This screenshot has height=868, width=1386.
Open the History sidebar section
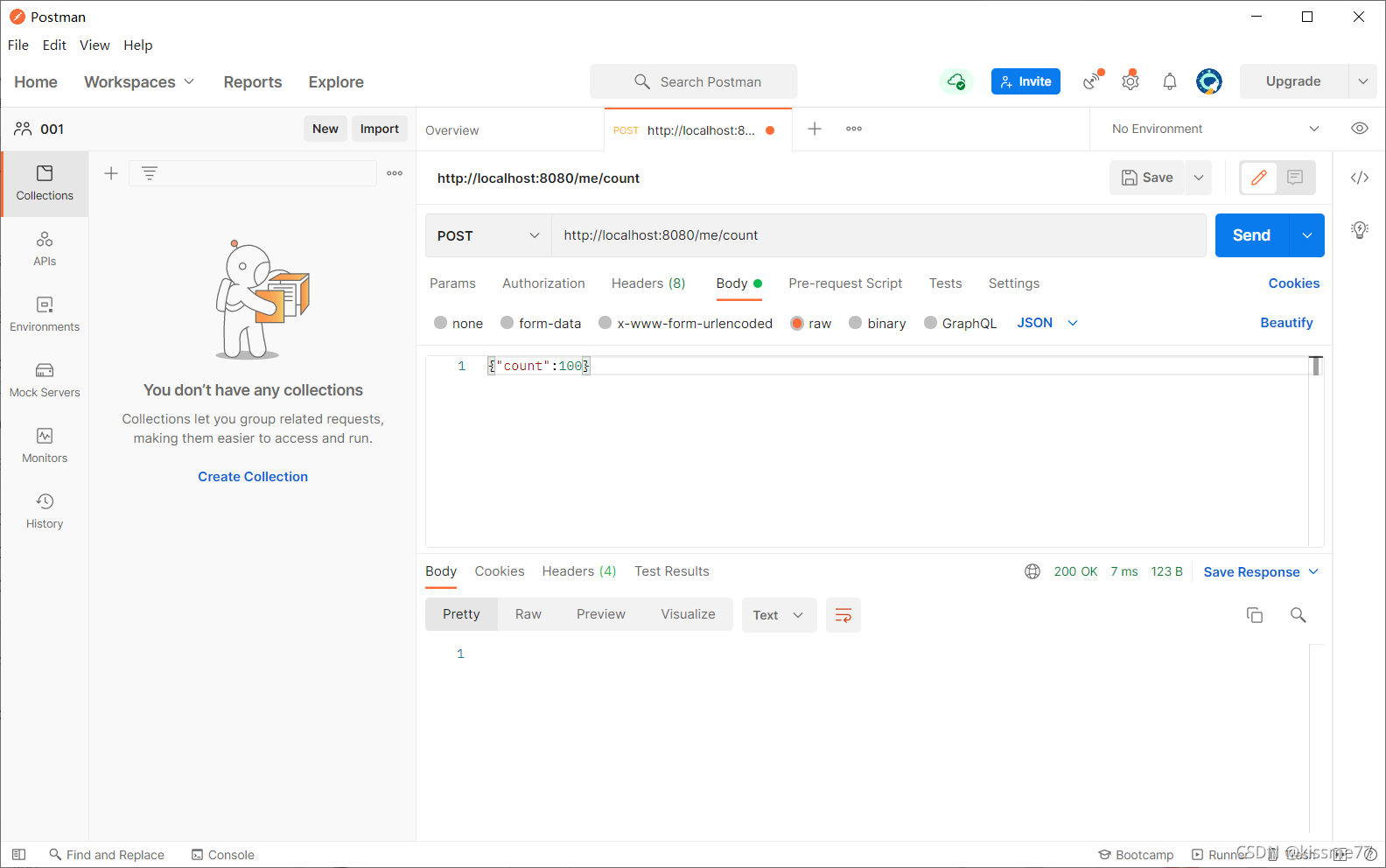coord(45,512)
